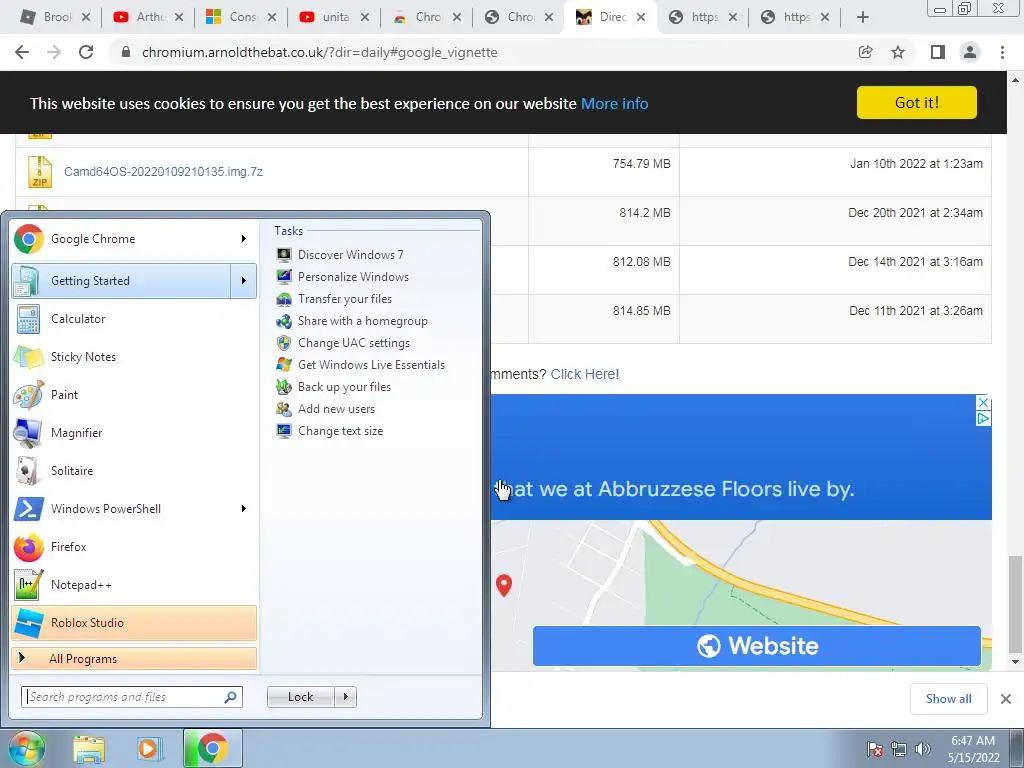Screen dimensions: 1024x768
Task: Bookmark this page star
Action: point(898,52)
